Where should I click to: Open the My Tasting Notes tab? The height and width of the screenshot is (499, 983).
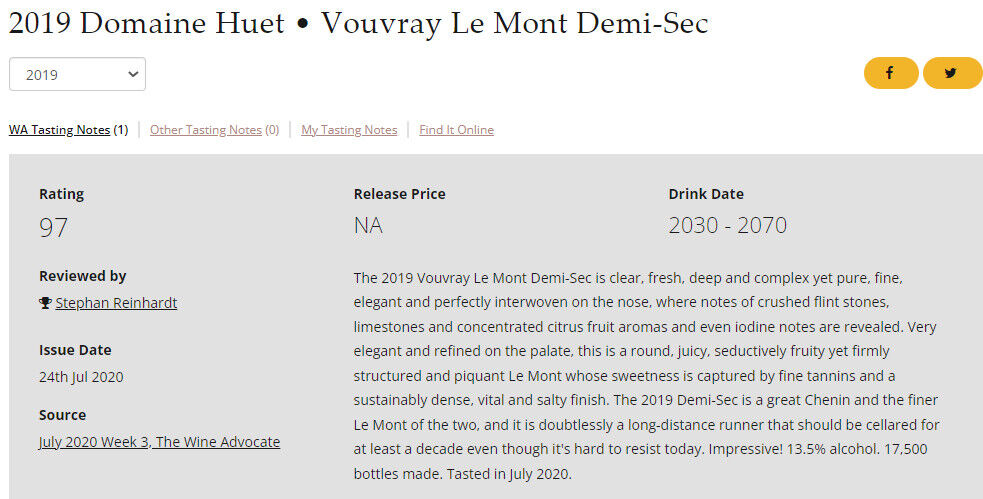(349, 130)
